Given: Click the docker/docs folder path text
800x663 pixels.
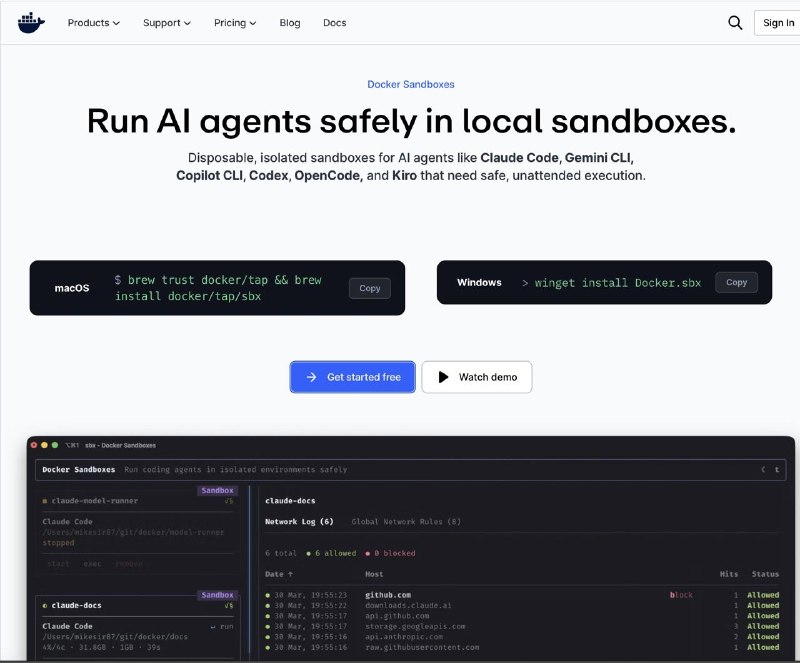Looking at the screenshot, I should [115, 637].
